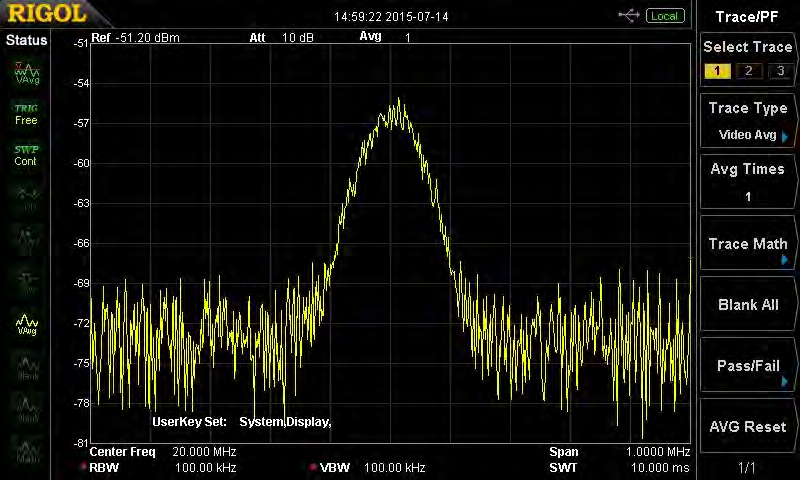
Task: Click the Trace/PF menu title
Action: [747, 17]
